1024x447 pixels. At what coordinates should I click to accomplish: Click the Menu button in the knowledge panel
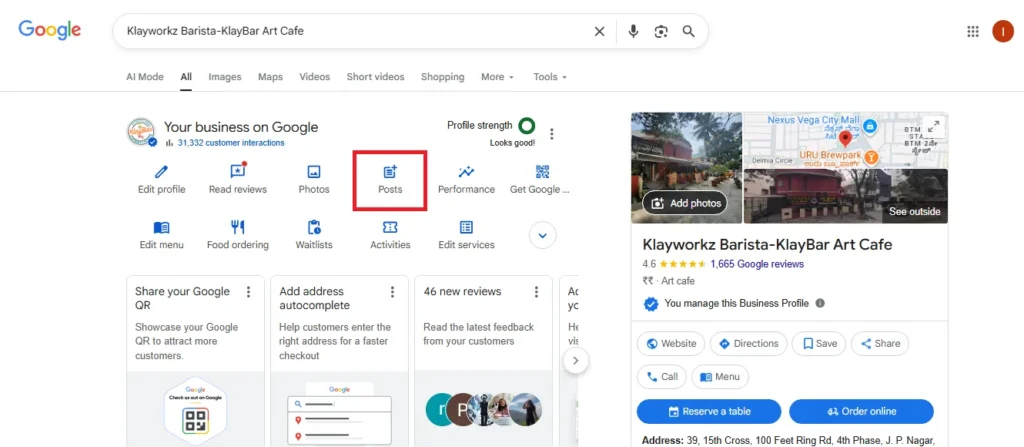point(720,376)
